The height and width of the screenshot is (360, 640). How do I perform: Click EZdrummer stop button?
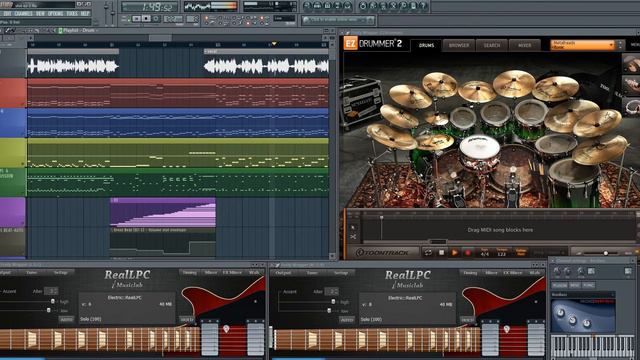tap(441, 253)
